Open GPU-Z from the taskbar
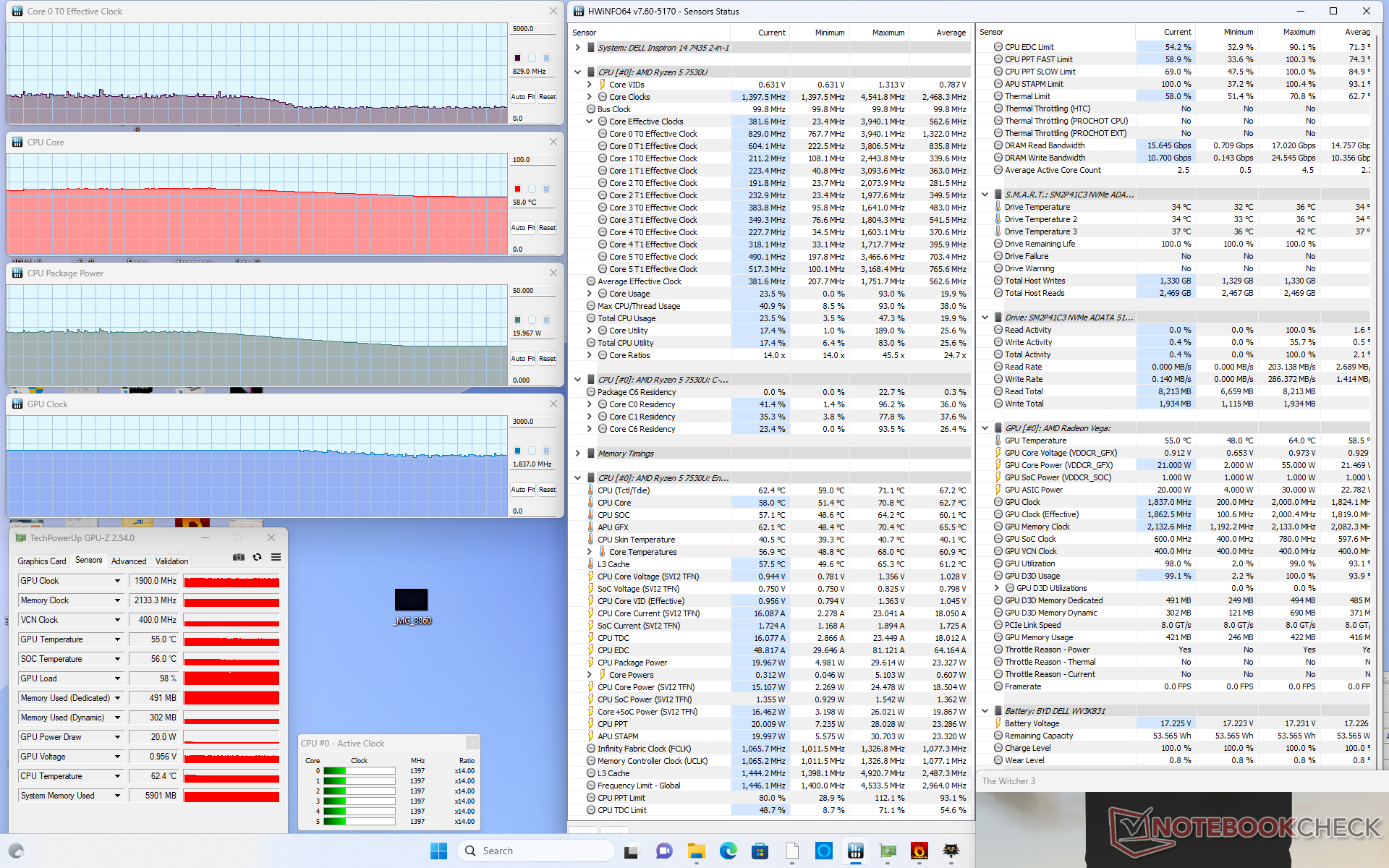This screenshot has width=1389, height=868. [887, 851]
